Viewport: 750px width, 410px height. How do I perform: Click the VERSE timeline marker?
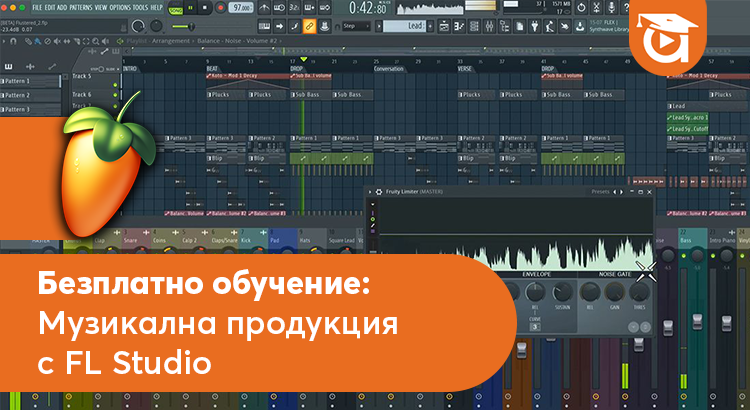pyautogui.click(x=464, y=69)
